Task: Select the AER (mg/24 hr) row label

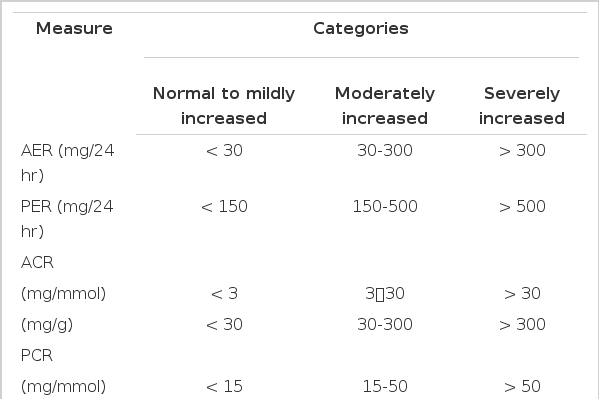Action: pyautogui.click(x=67, y=163)
